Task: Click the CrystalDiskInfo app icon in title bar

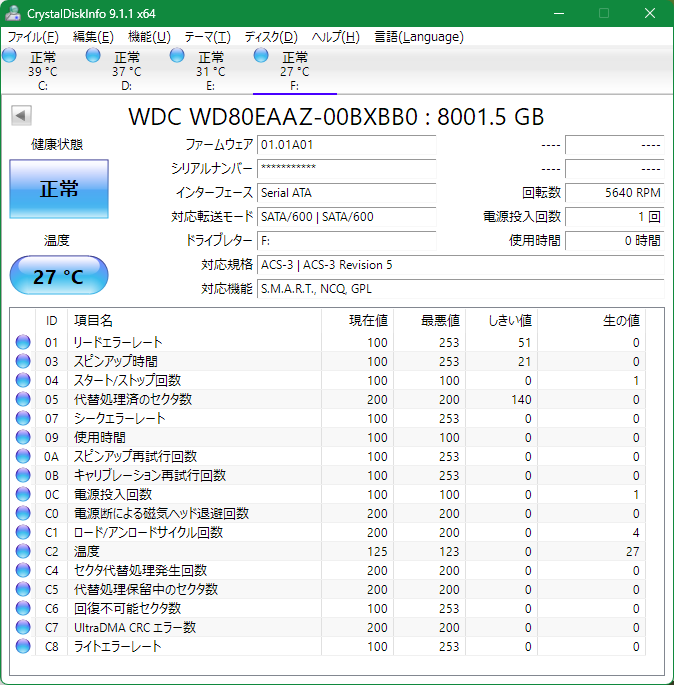Action: (13, 13)
